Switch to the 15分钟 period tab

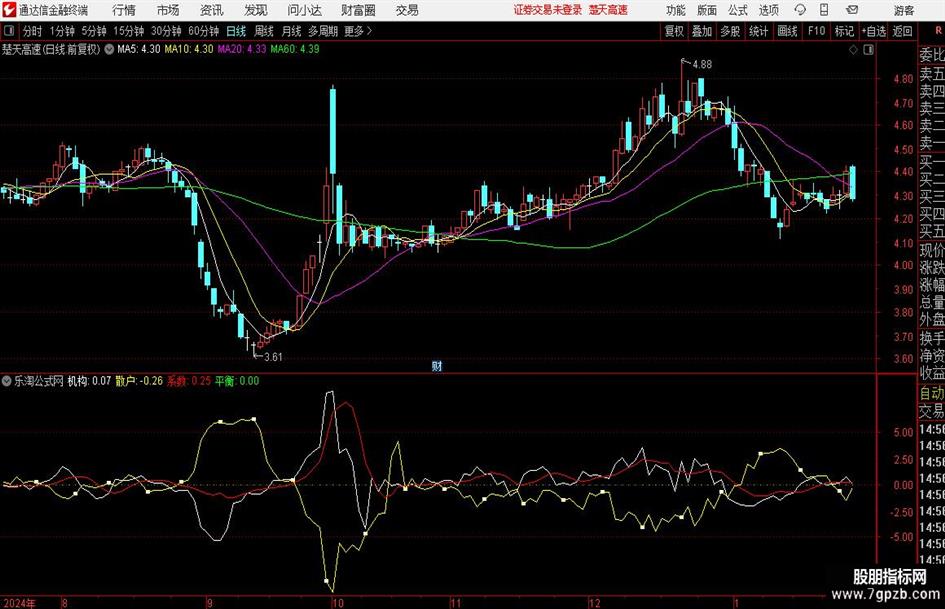129,31
